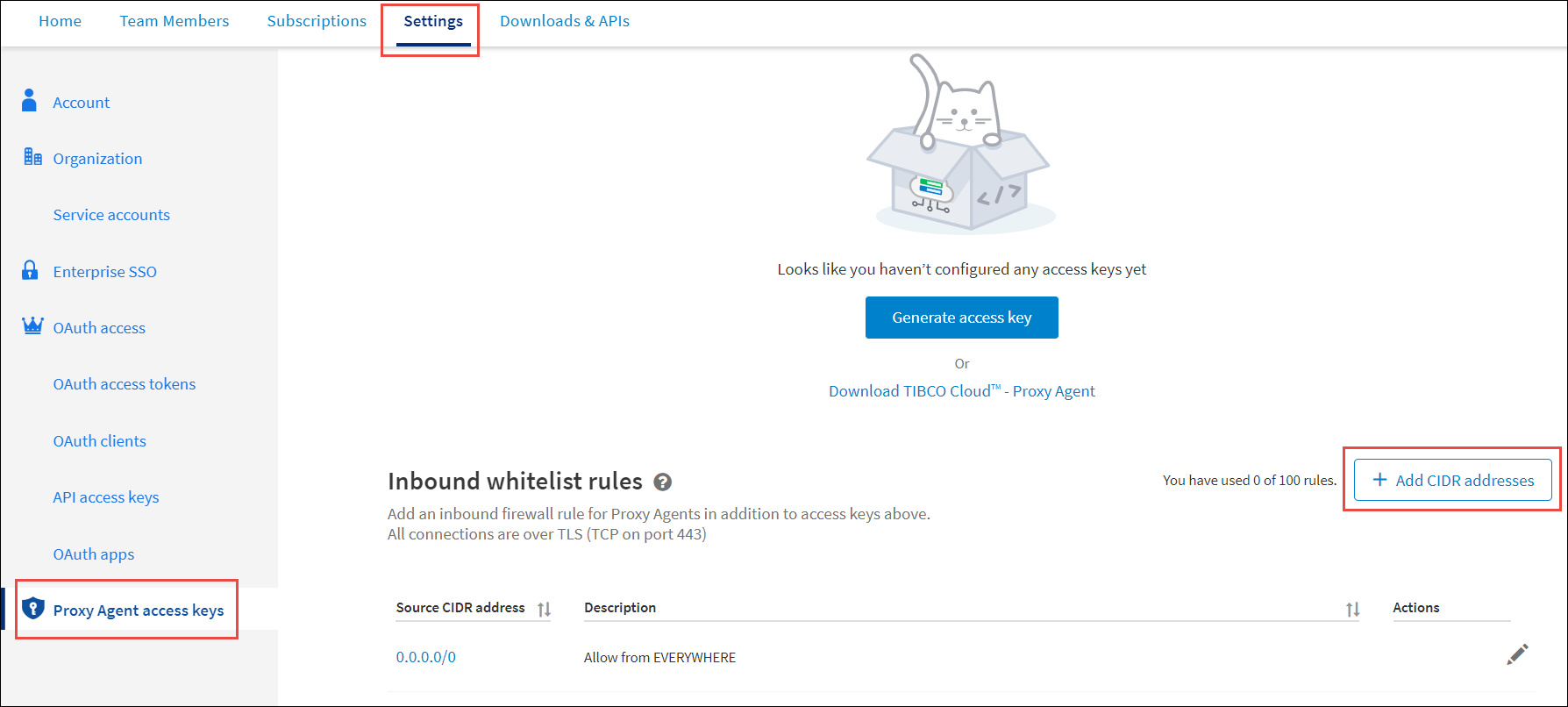Screen dimensions: 1568x707
Task: Open the 0.0.0.0/0 CIDR address link
Action: pos(425,657)
